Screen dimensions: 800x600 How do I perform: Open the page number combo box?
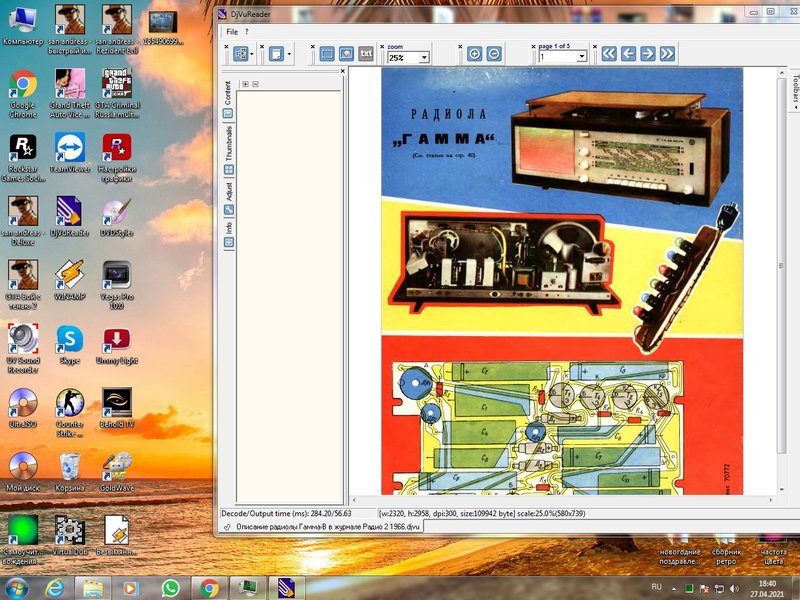[x=562, y=57]
